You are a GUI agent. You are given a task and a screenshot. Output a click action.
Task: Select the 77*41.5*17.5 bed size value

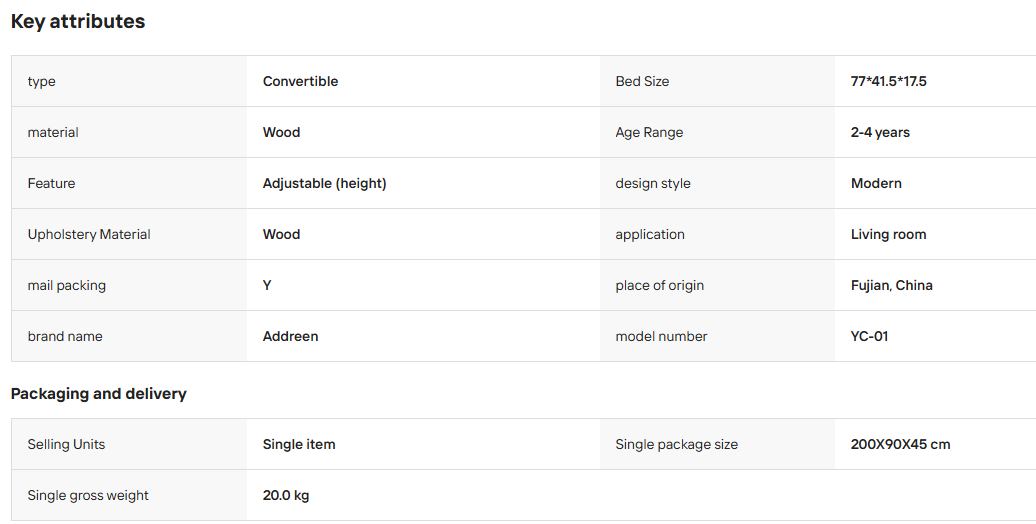tap(889, 81)
